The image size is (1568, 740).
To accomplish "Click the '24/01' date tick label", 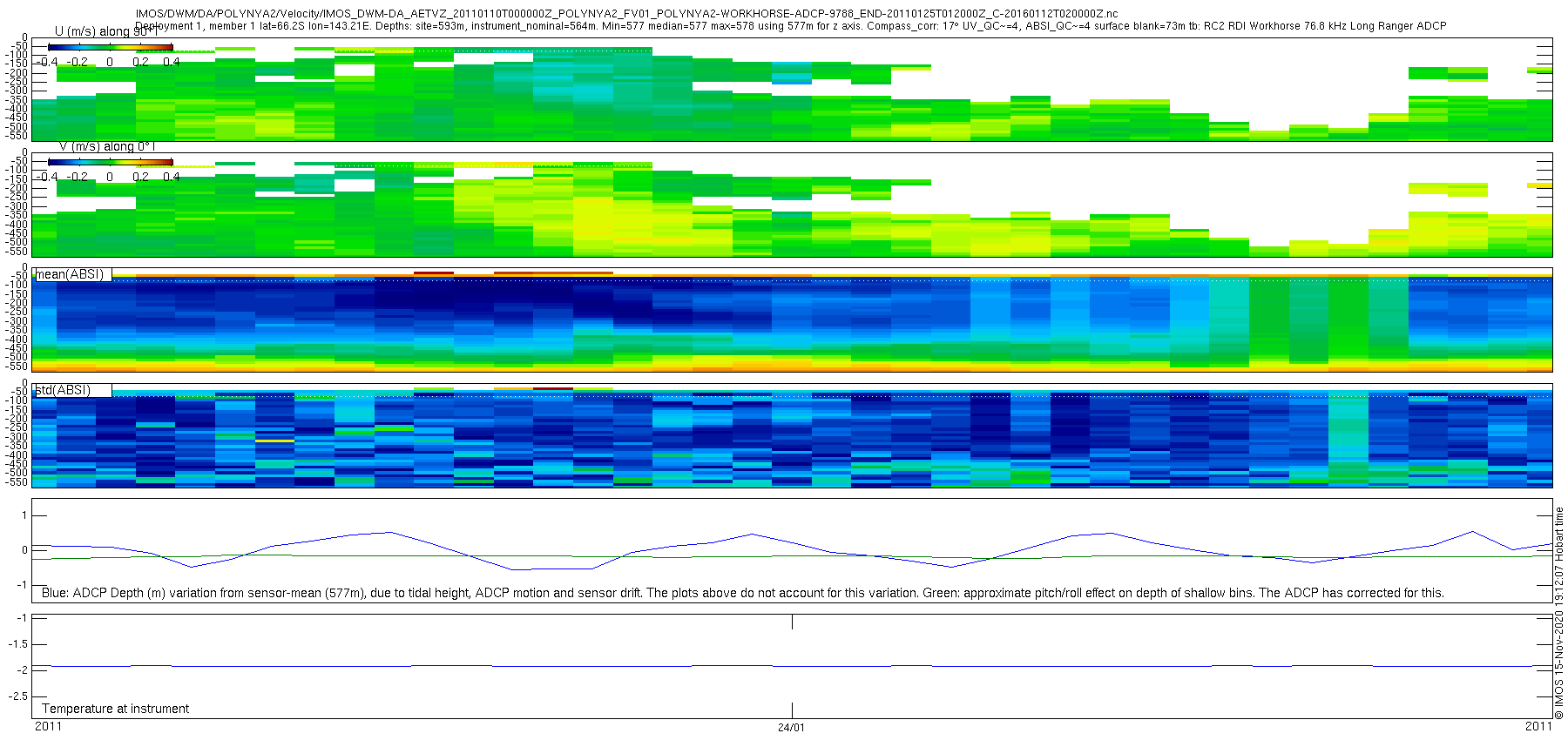I will 791,728.
